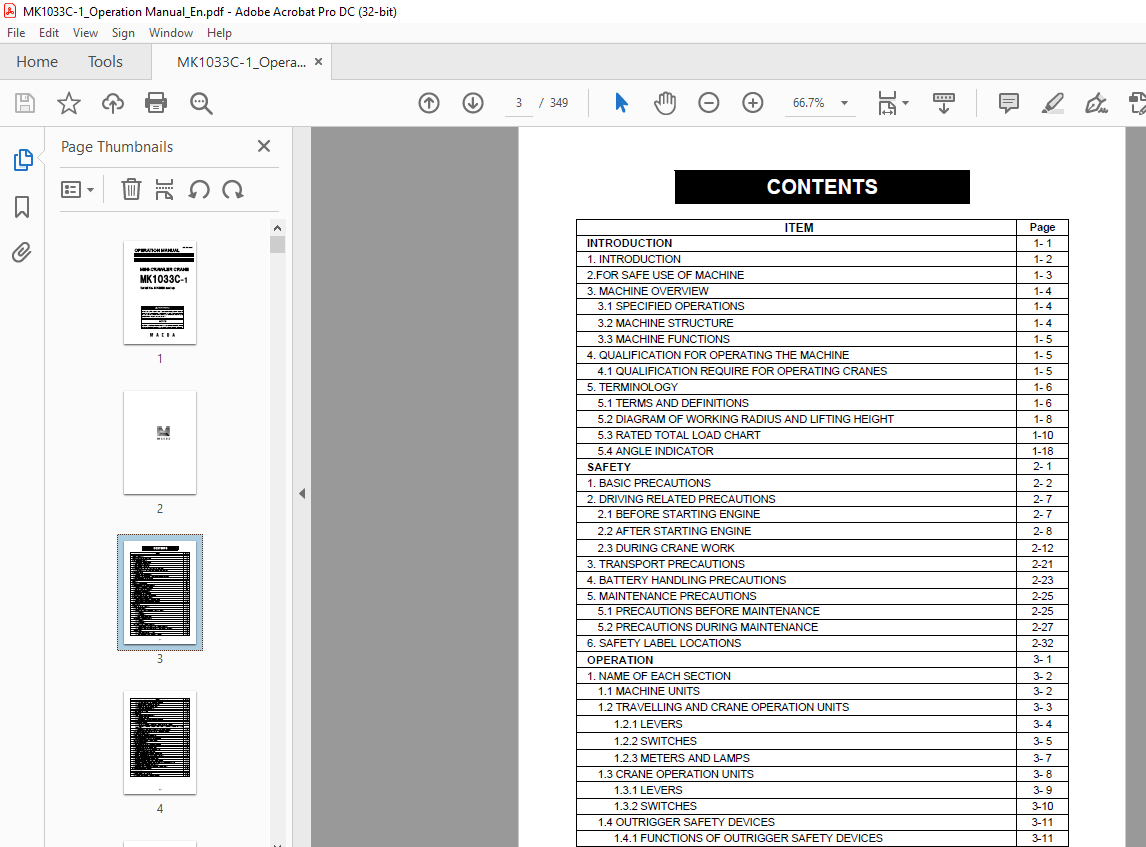
Task: Select the MK1033C-1_Opera... document tab
Action: (241, 62)
